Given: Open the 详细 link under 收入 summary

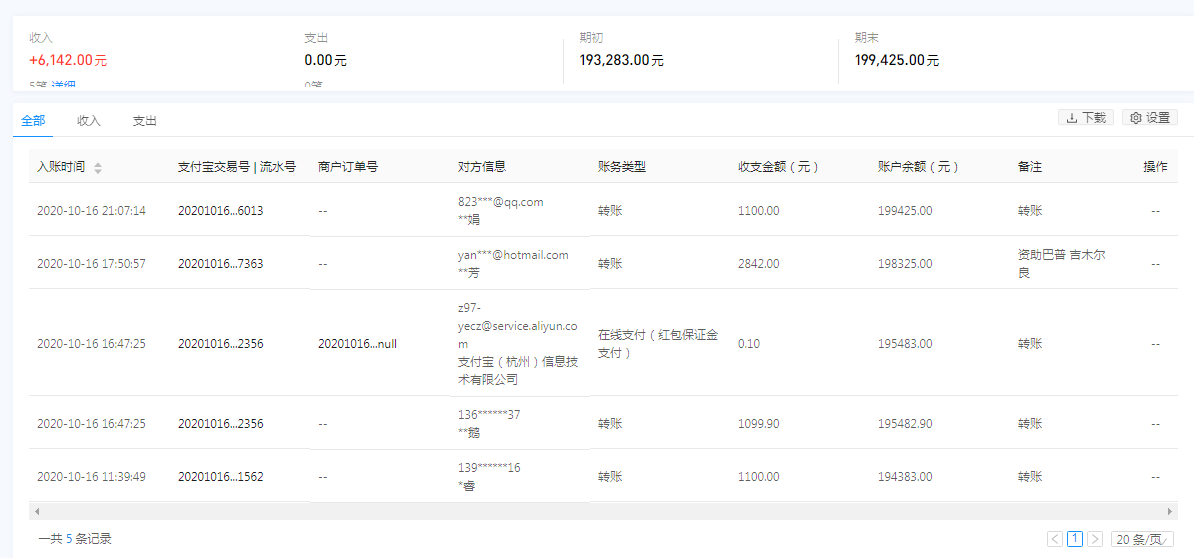Looking at the screenshot, I should coord(64,86).
